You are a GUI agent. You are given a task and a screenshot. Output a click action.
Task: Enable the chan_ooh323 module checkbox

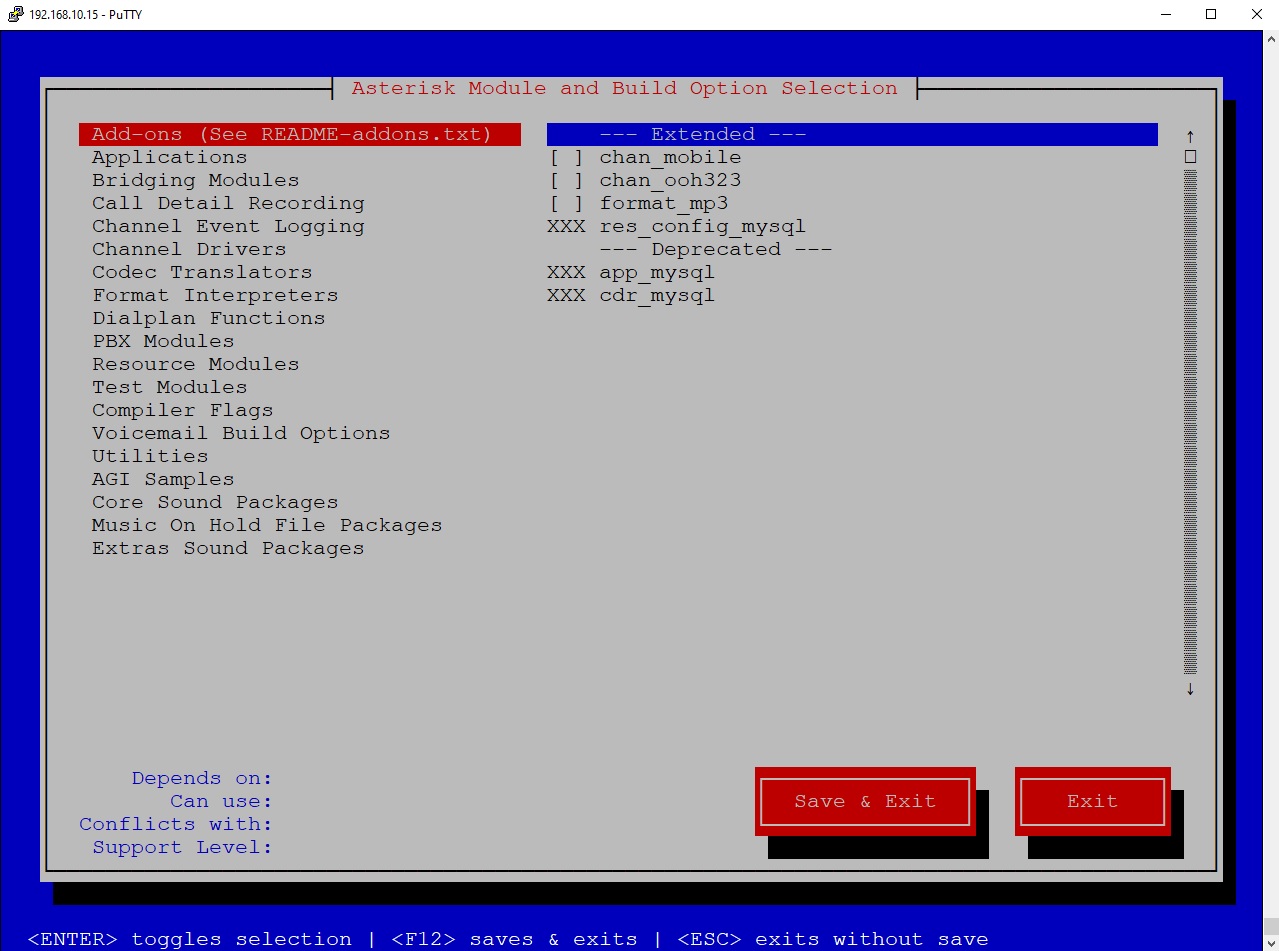[566, 180]
